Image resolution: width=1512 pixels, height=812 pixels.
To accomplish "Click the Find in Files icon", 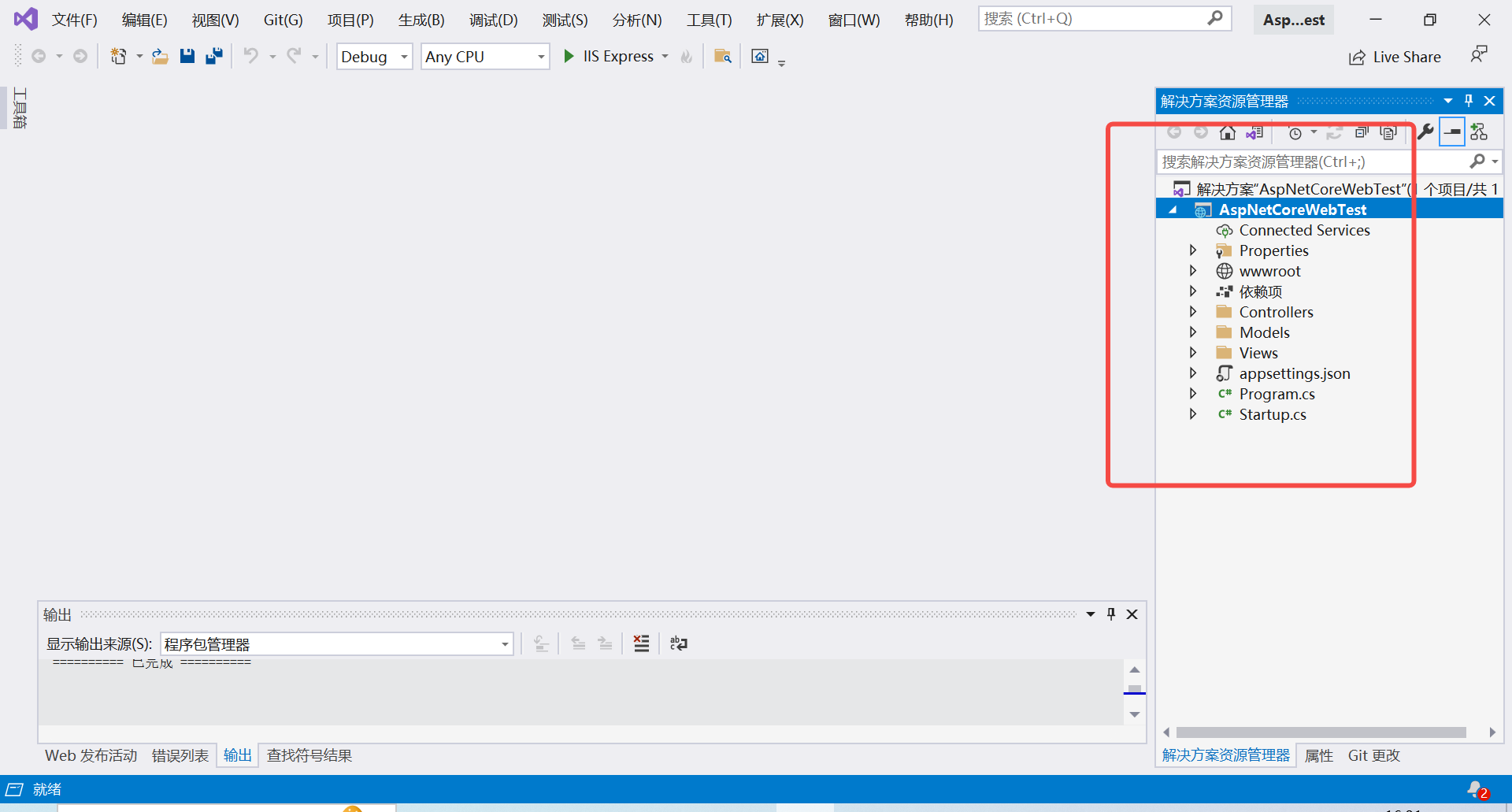I will (723, 56).
